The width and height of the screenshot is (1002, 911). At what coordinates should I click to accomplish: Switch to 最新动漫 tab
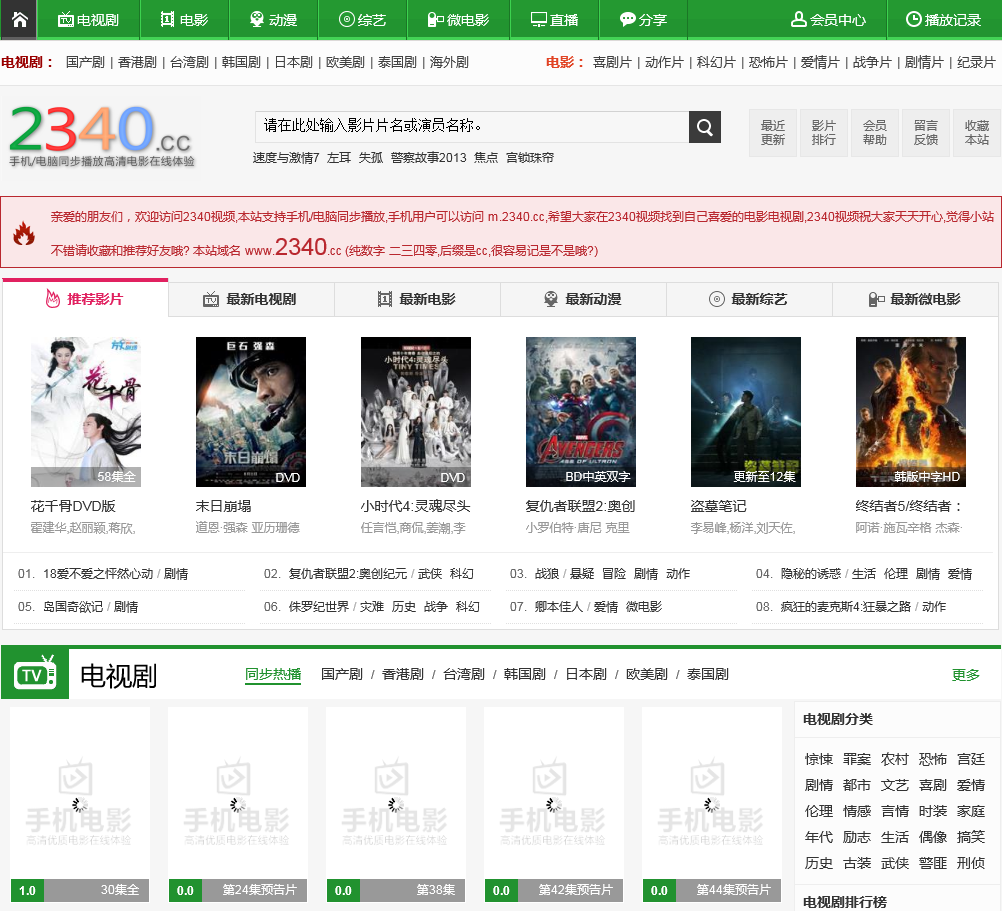tap(583, 299)
